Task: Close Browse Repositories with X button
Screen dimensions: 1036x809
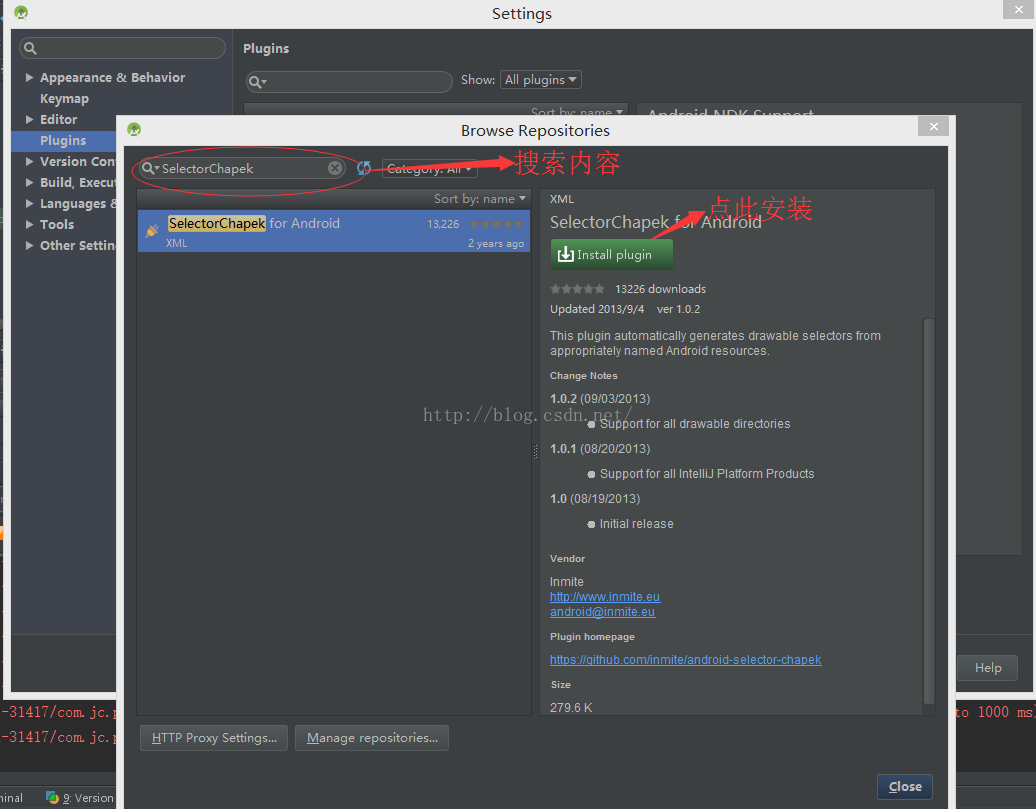Action: click(x=933, y=126)
